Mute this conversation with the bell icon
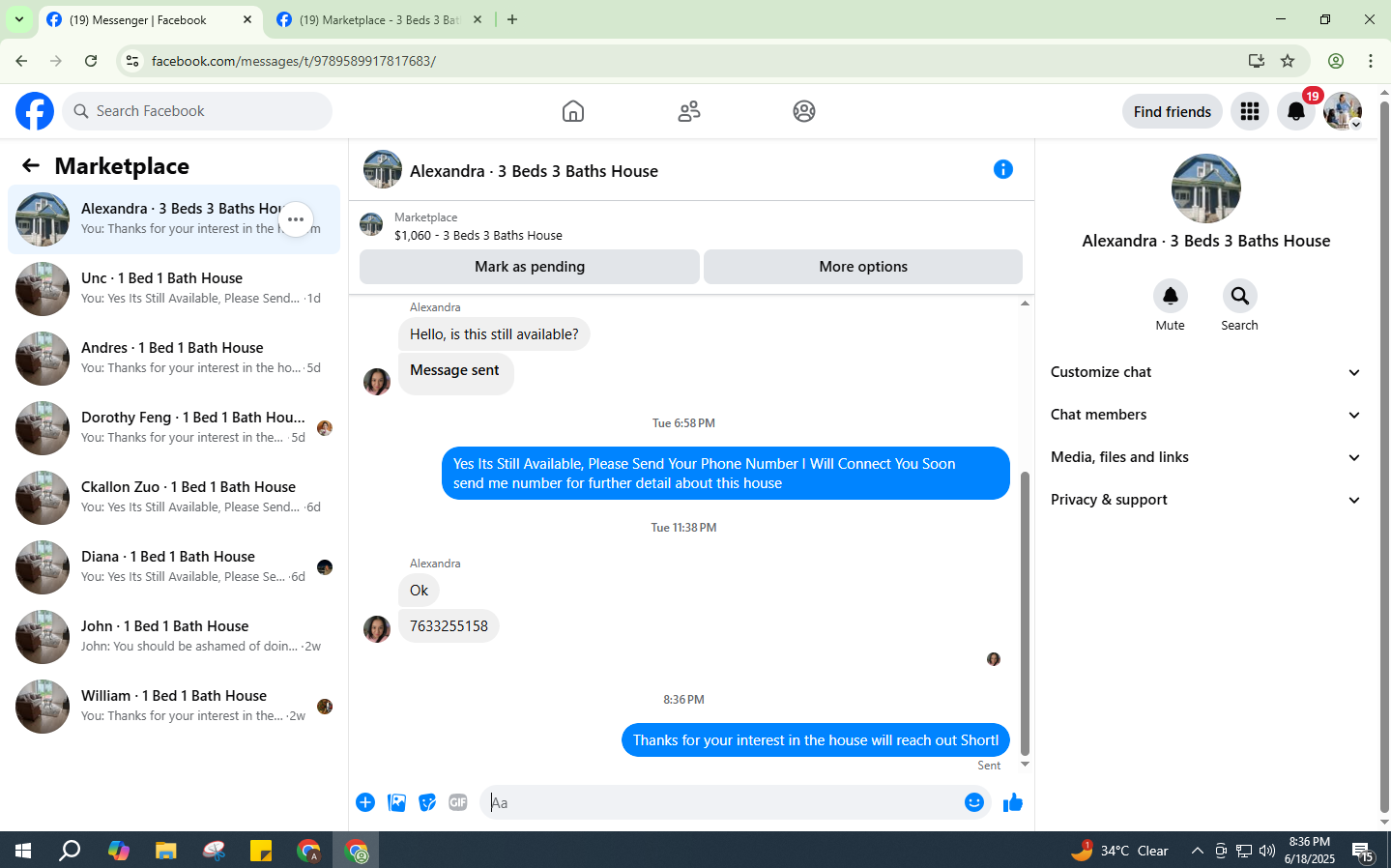 1171,296
